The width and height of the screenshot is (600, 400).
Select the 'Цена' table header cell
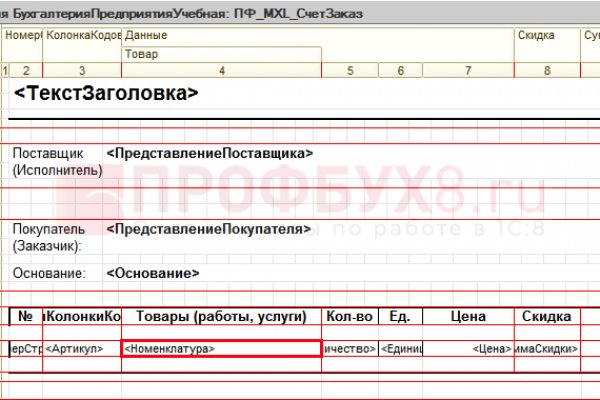(x=468, y=317)
